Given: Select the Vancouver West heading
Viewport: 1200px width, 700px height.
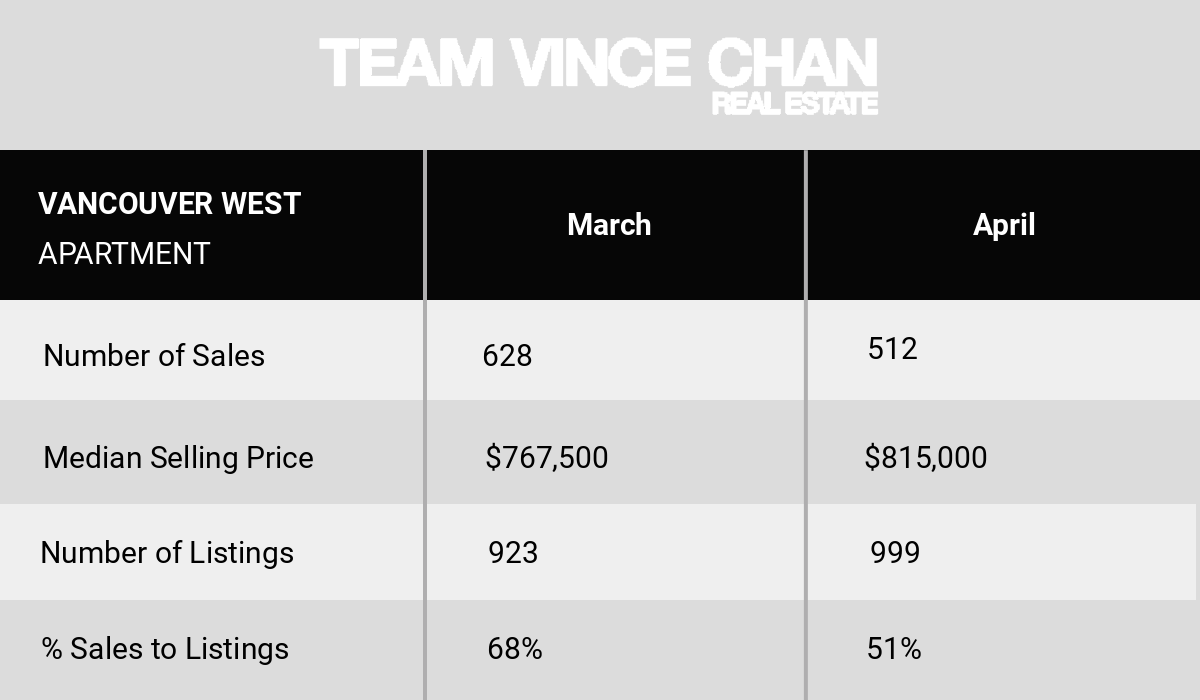Looking at the screenshot, I should pos(169,204).
